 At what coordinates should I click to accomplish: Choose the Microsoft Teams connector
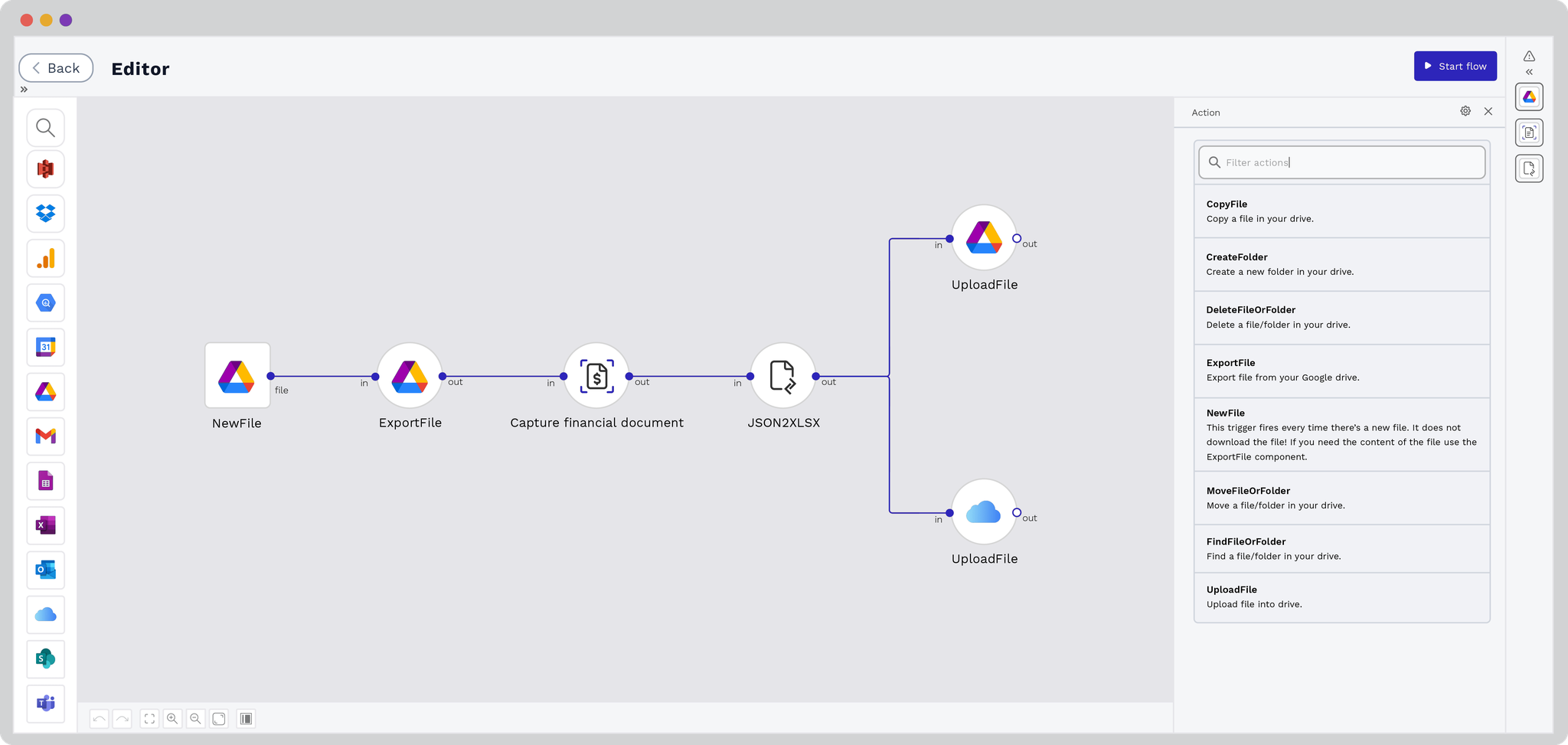pyautogui.click(x=46, y=703)
